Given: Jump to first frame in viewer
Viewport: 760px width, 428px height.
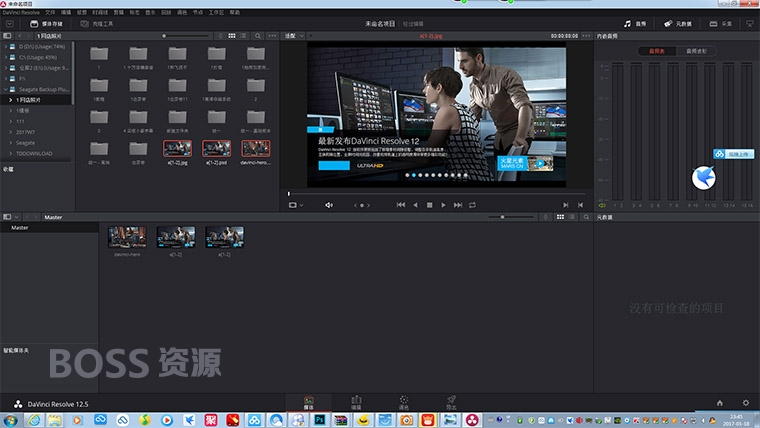Looking at the screenshot, I should (401, 205).
